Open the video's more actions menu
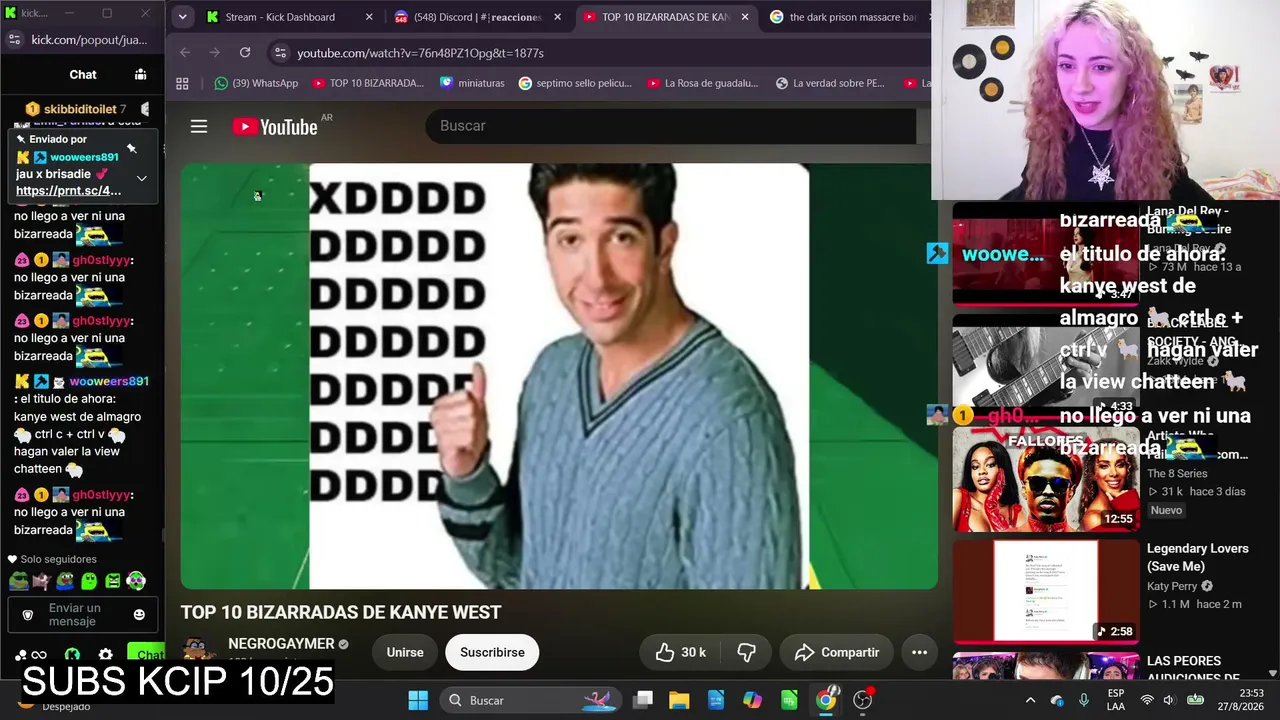 (919, 652)
